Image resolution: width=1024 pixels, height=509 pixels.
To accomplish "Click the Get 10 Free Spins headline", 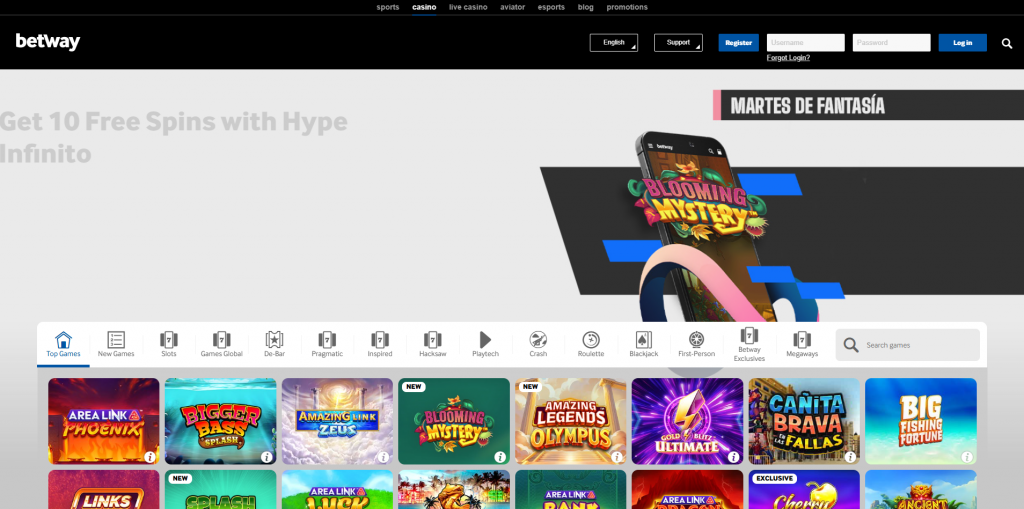I will (x=174, y=138).
